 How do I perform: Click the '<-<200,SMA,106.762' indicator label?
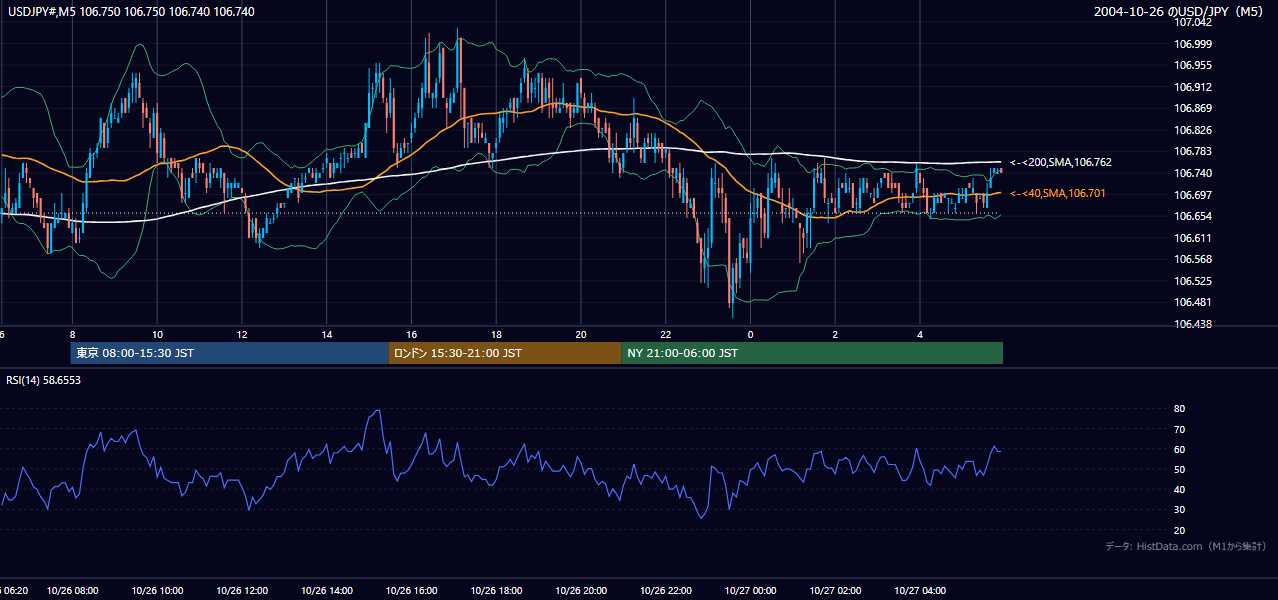(x=1061, y=162)
